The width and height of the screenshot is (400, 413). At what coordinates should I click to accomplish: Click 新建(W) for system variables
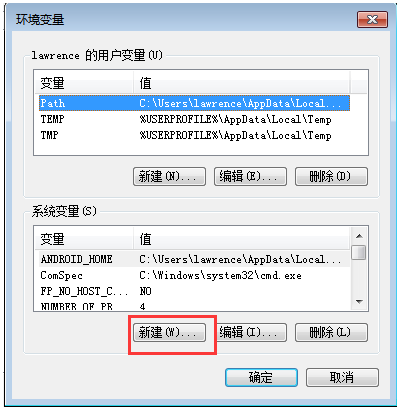pos(169,332)
